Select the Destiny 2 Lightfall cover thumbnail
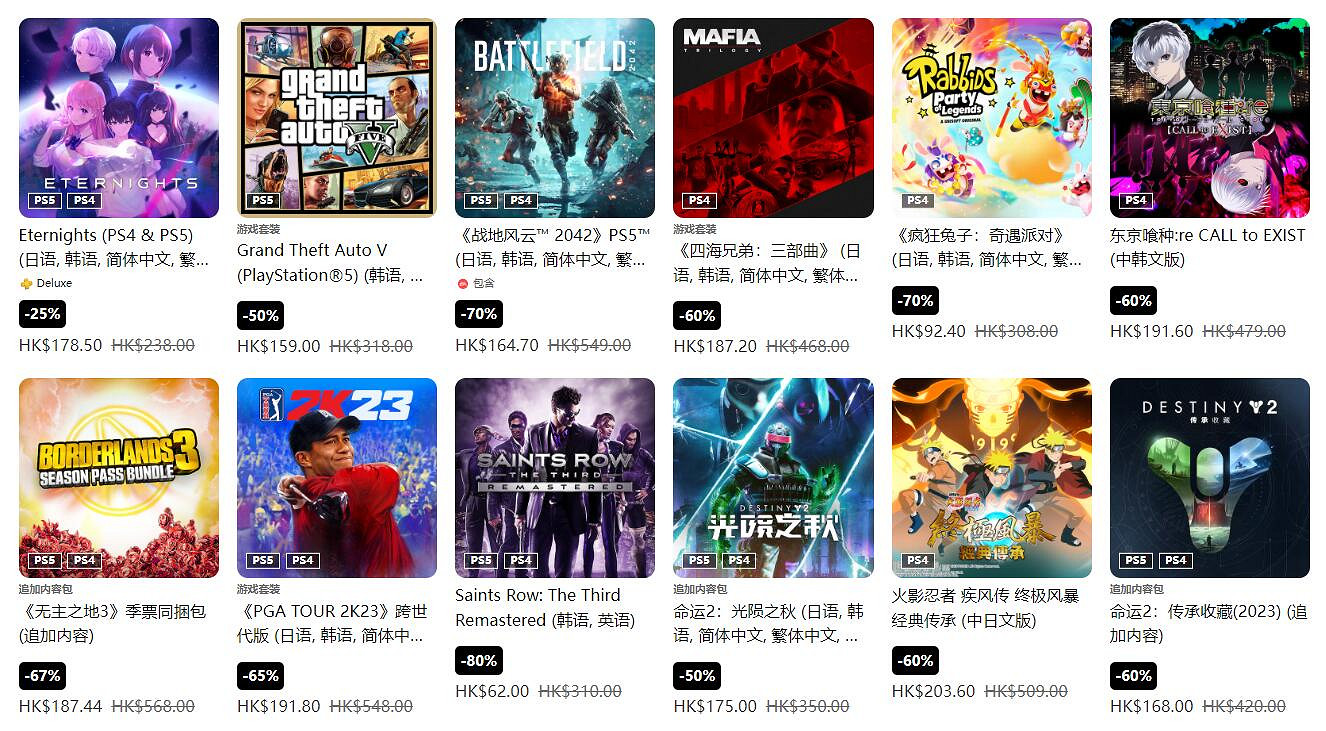This screenshot has height=731, width=1326. (773, 478)
